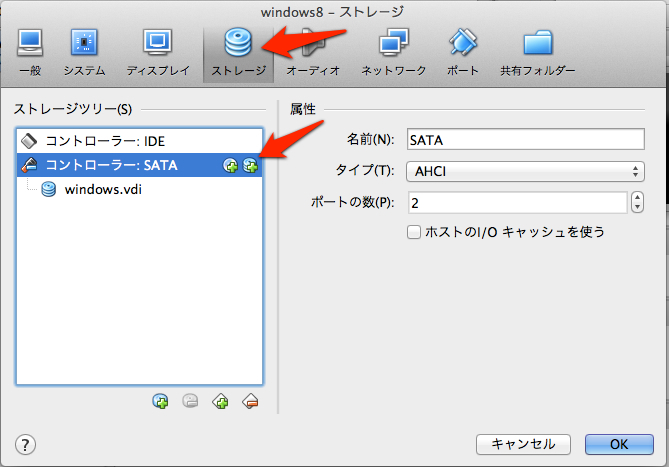Select windows.vdi in storage tree
The height and width of the screenshot is (467, 669).
pos(140,189)
